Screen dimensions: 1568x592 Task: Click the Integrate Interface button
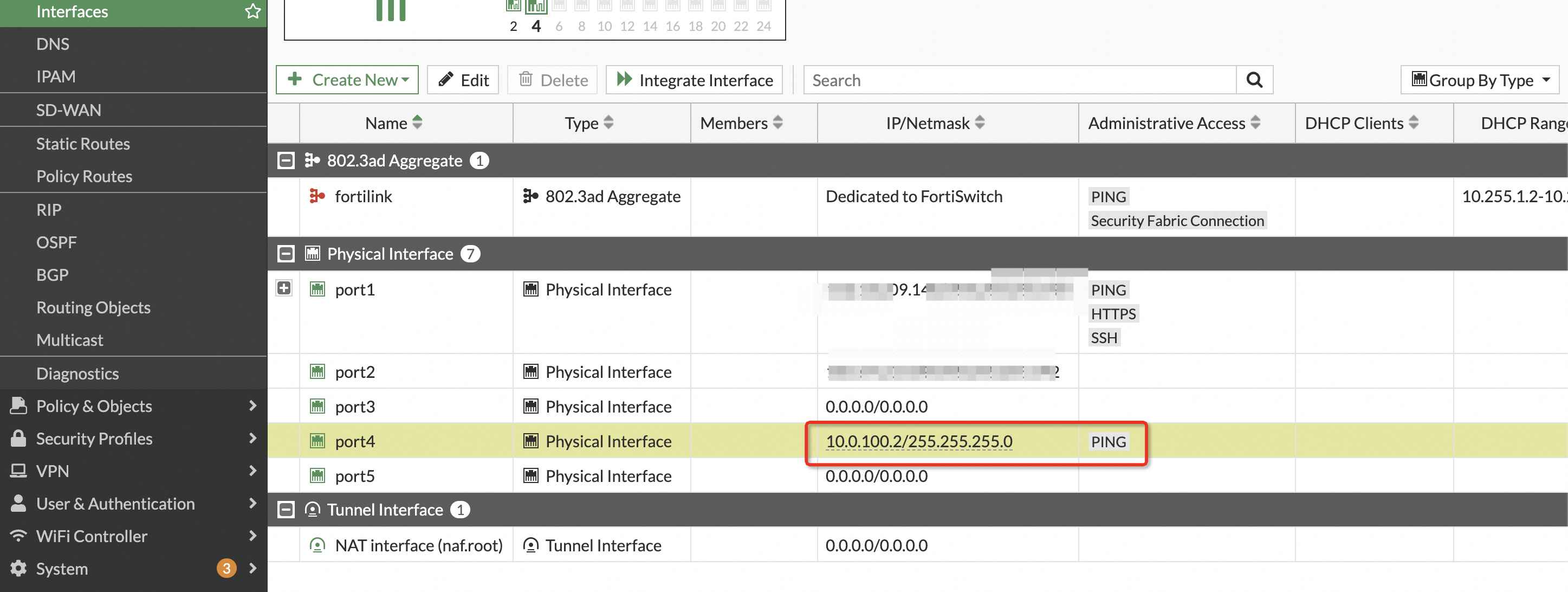tap(694, 80)
